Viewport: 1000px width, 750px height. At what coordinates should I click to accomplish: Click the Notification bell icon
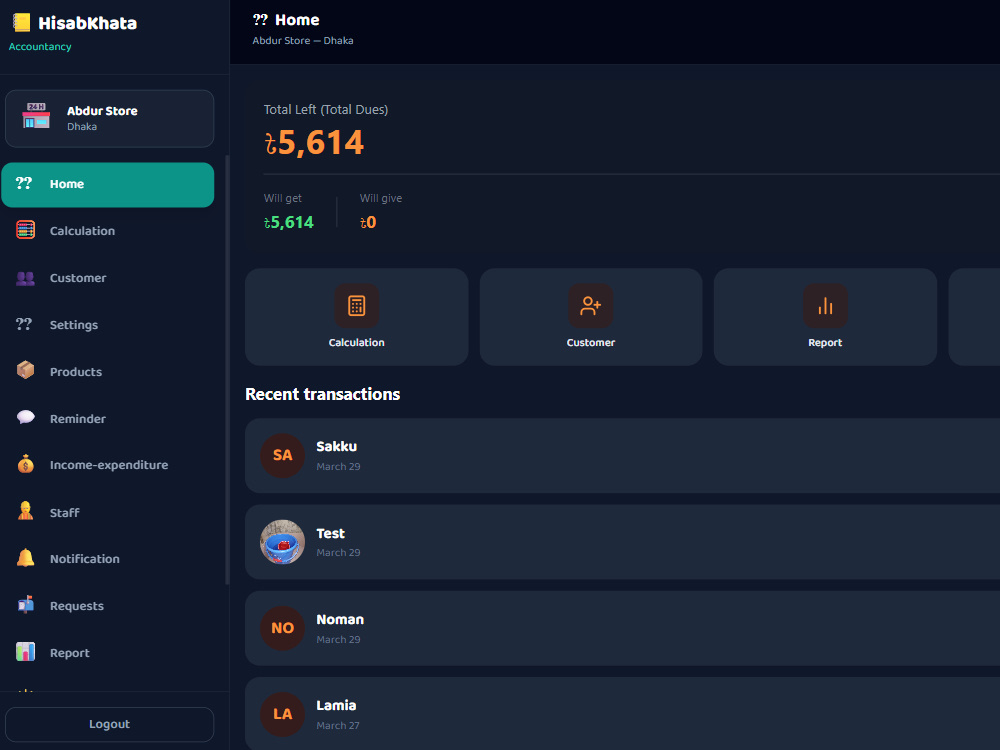tap(26, 558)
